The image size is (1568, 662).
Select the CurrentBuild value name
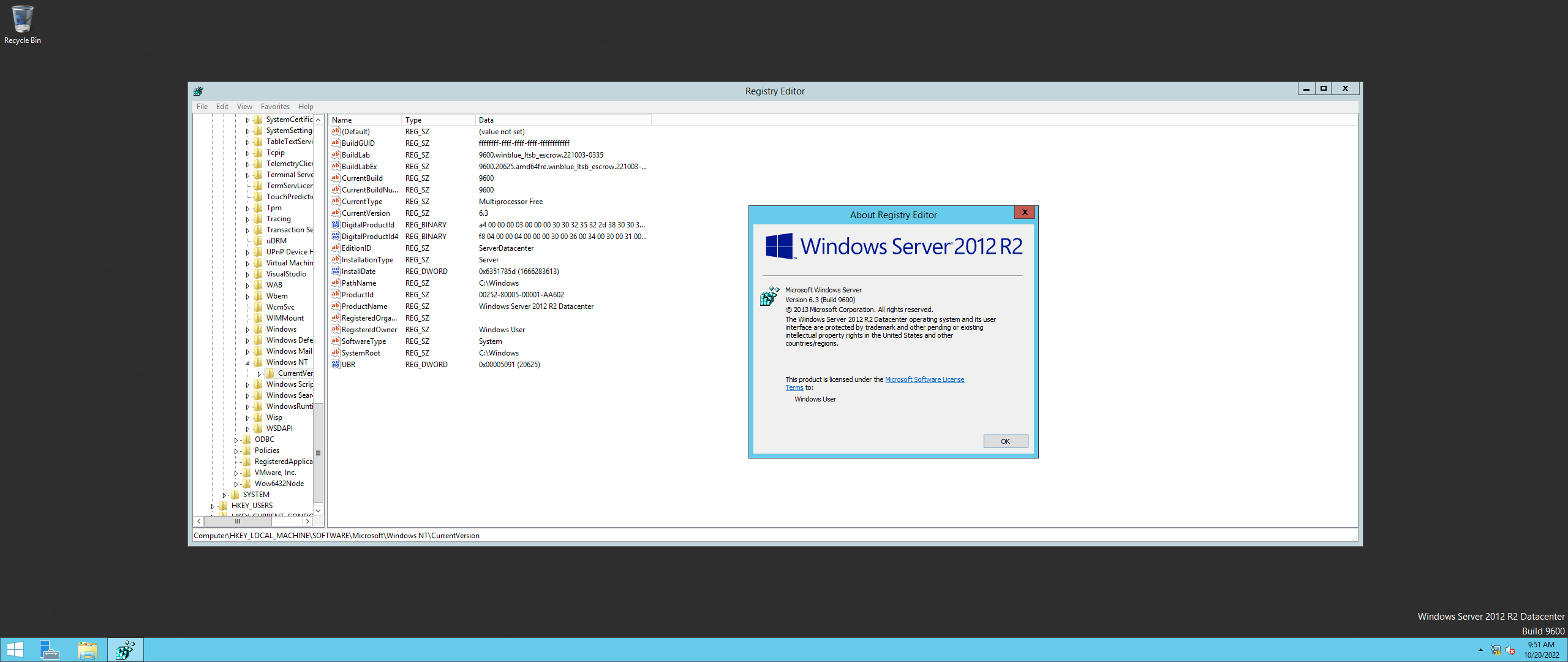point(362,178)
